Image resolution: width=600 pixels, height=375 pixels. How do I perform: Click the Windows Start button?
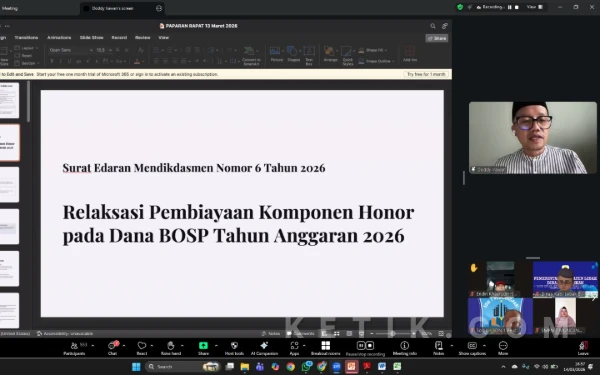pos(136,367)
